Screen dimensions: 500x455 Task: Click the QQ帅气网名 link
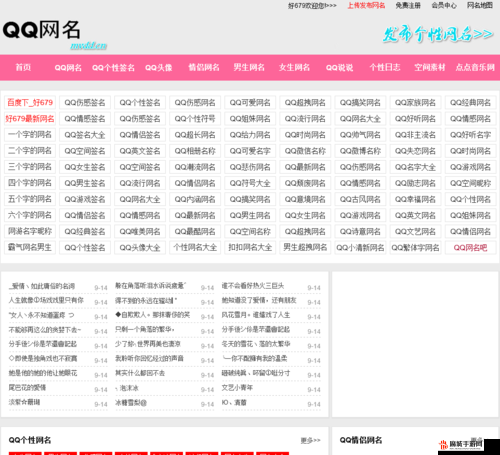pos(360,135)
